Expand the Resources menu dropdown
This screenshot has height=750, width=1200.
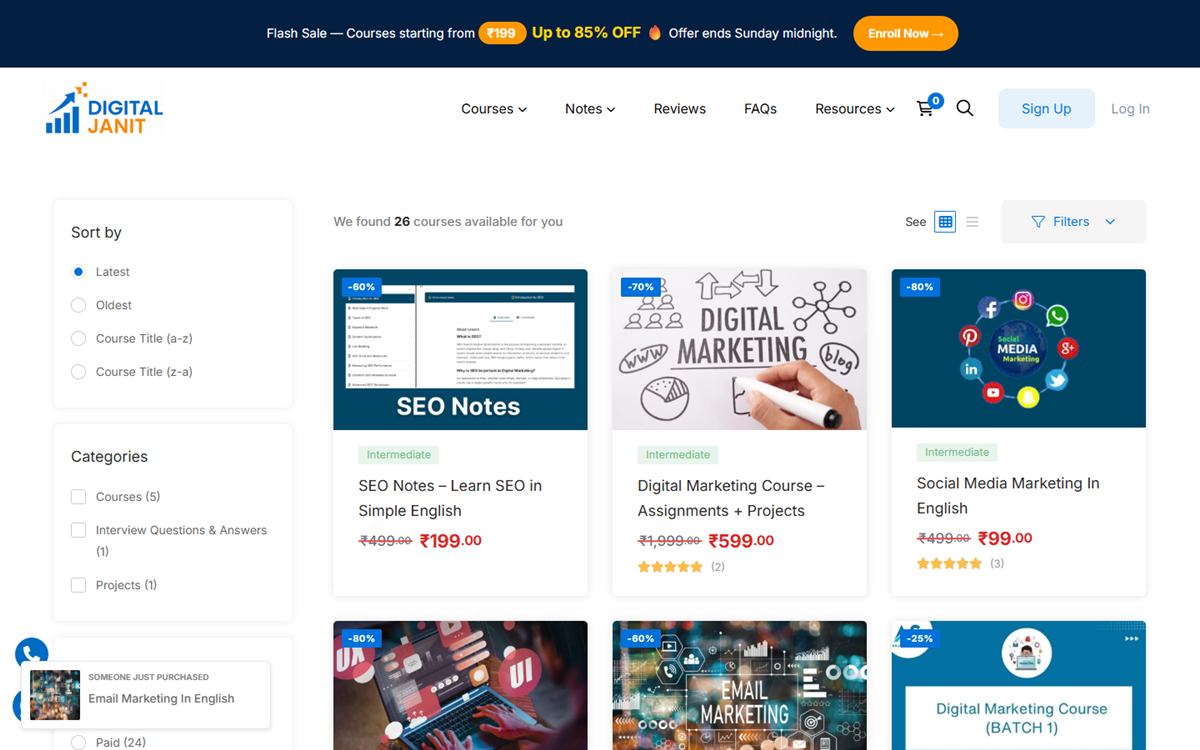click(855, 109)
